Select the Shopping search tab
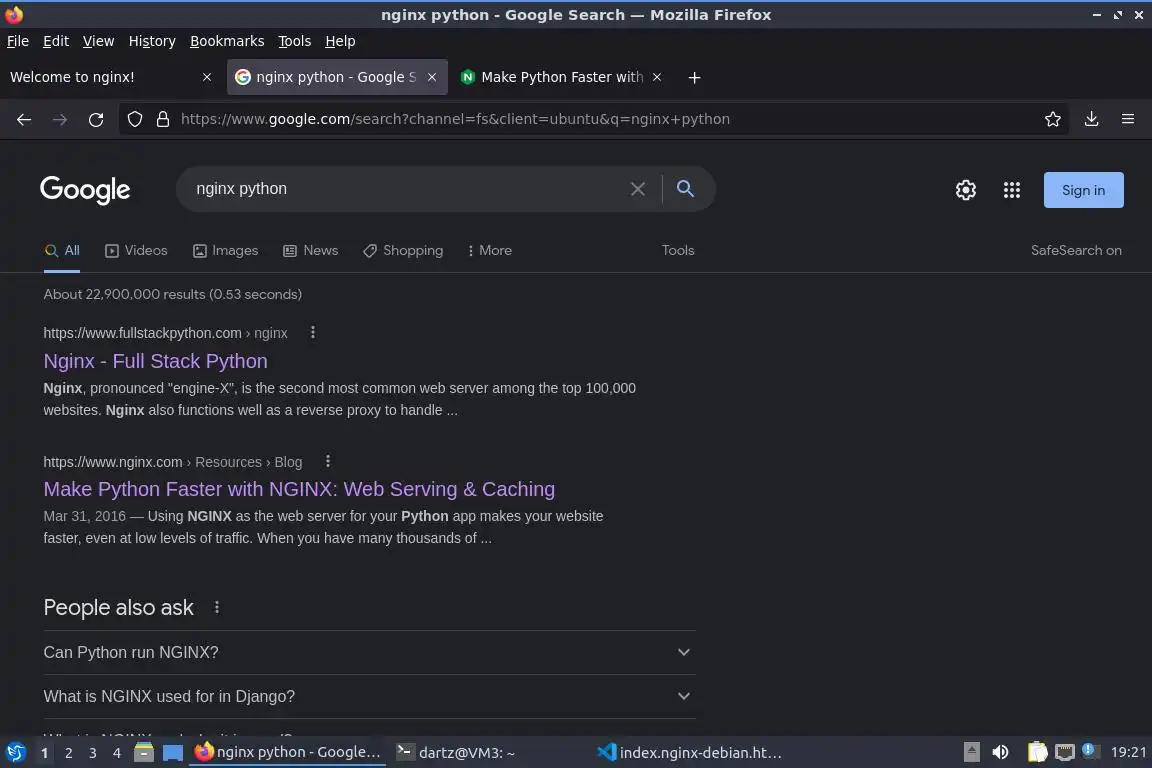The width and height of the screenshot is (1152, 768). (403, 251)
